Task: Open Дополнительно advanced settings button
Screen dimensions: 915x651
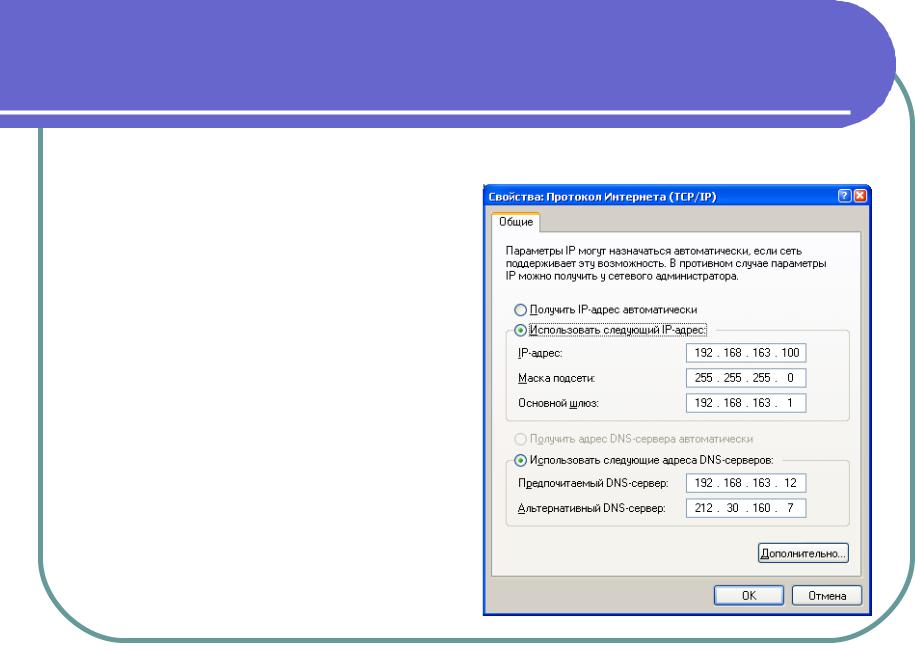Action: 803,553
